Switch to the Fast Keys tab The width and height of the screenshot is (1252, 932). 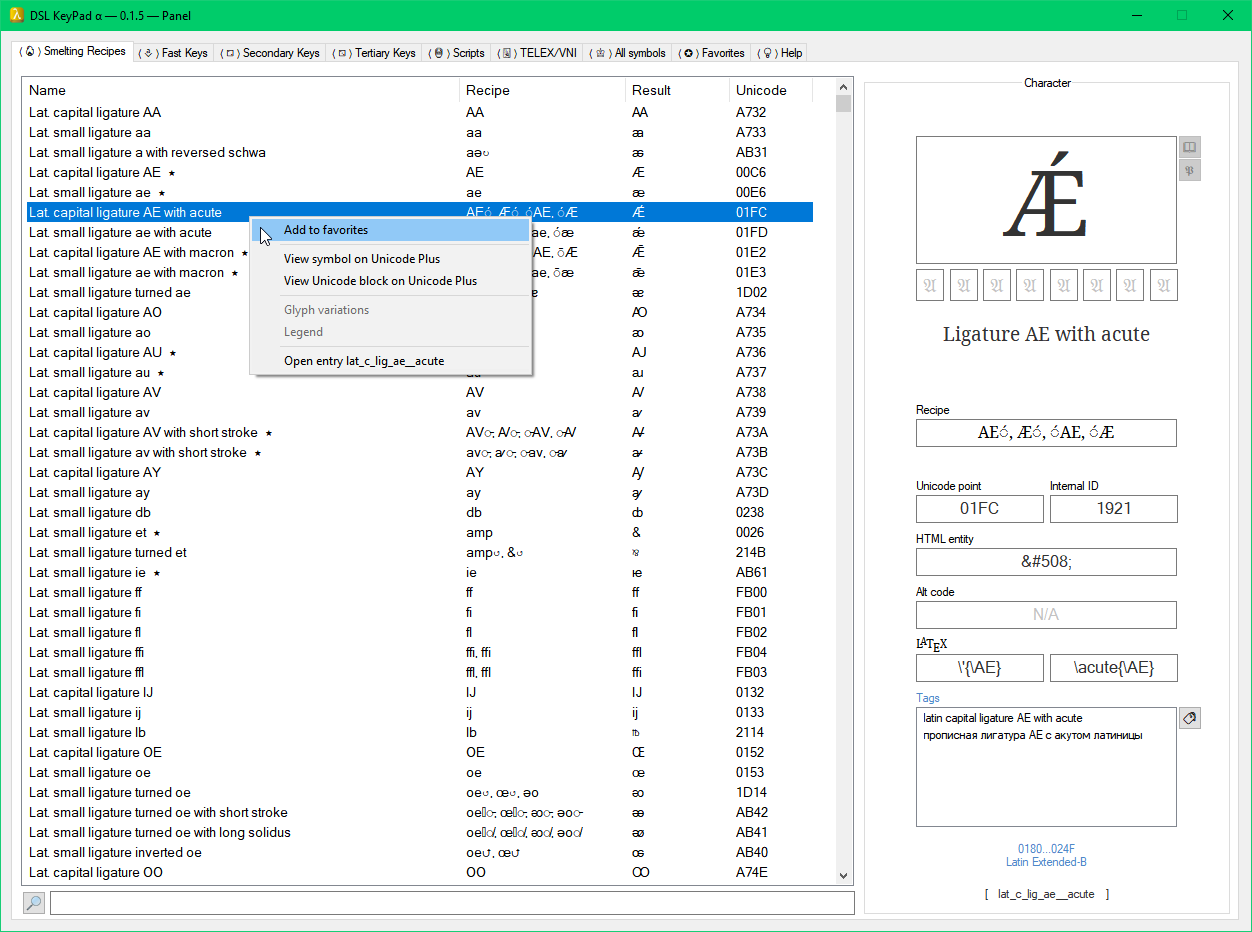176,53
